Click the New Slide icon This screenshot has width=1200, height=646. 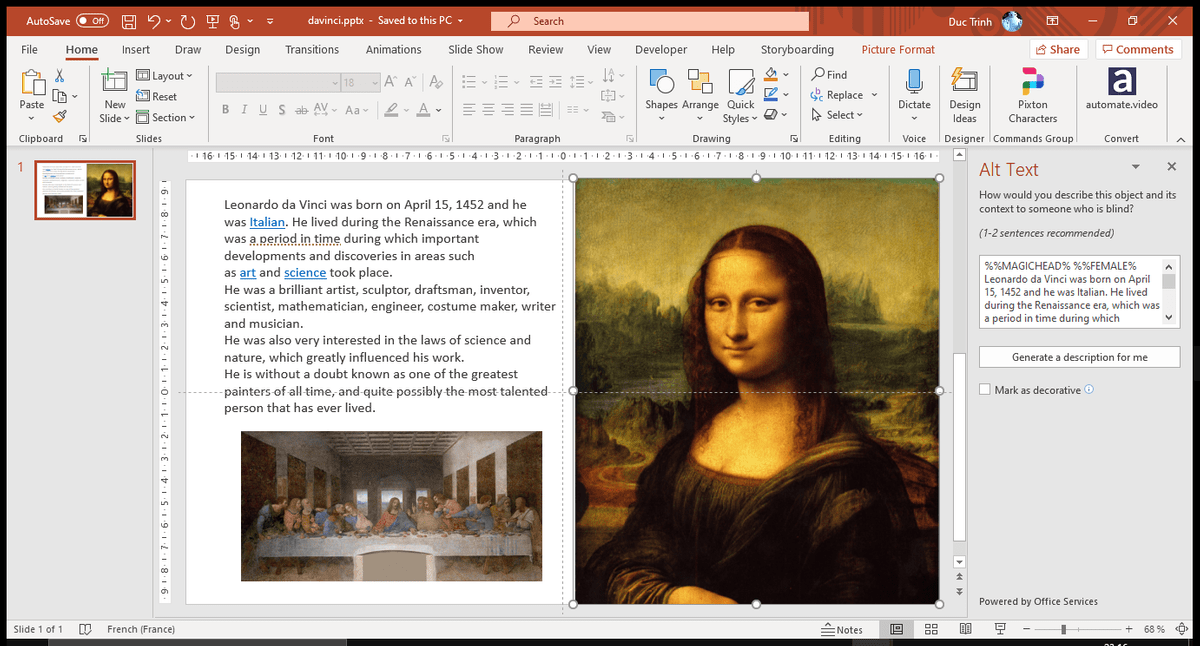(x=115, y=82)
